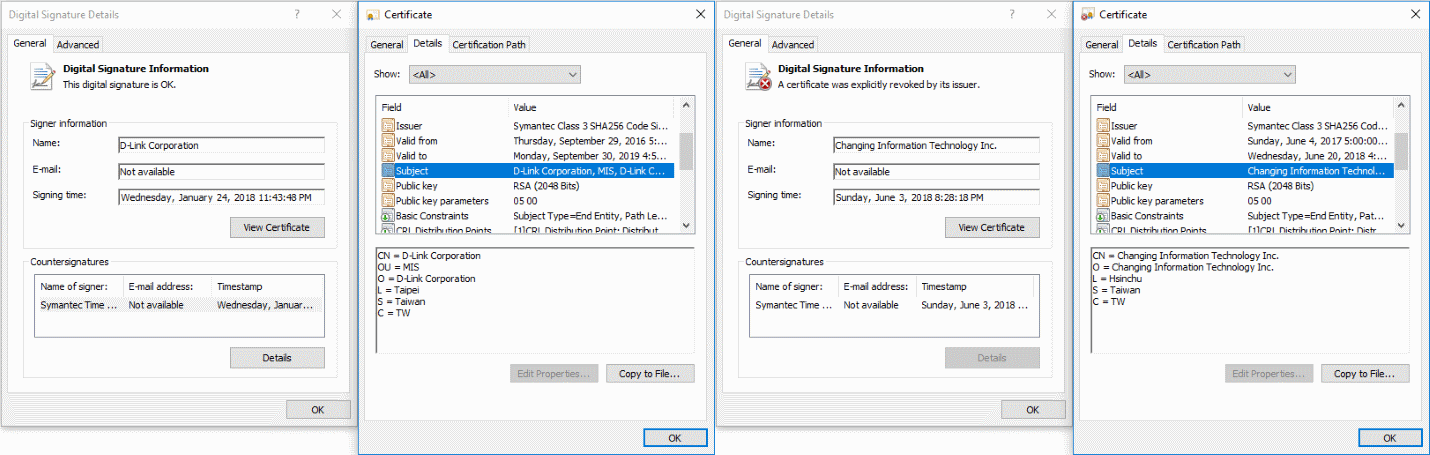Click help question mark in revoked signature dialog
The width and height of the screenshot is (1430, 455).
1012,14
